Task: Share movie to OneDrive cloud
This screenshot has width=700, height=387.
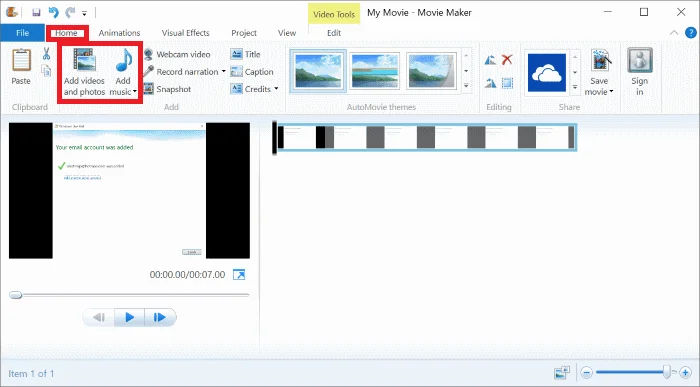Action: pos(547,73)
